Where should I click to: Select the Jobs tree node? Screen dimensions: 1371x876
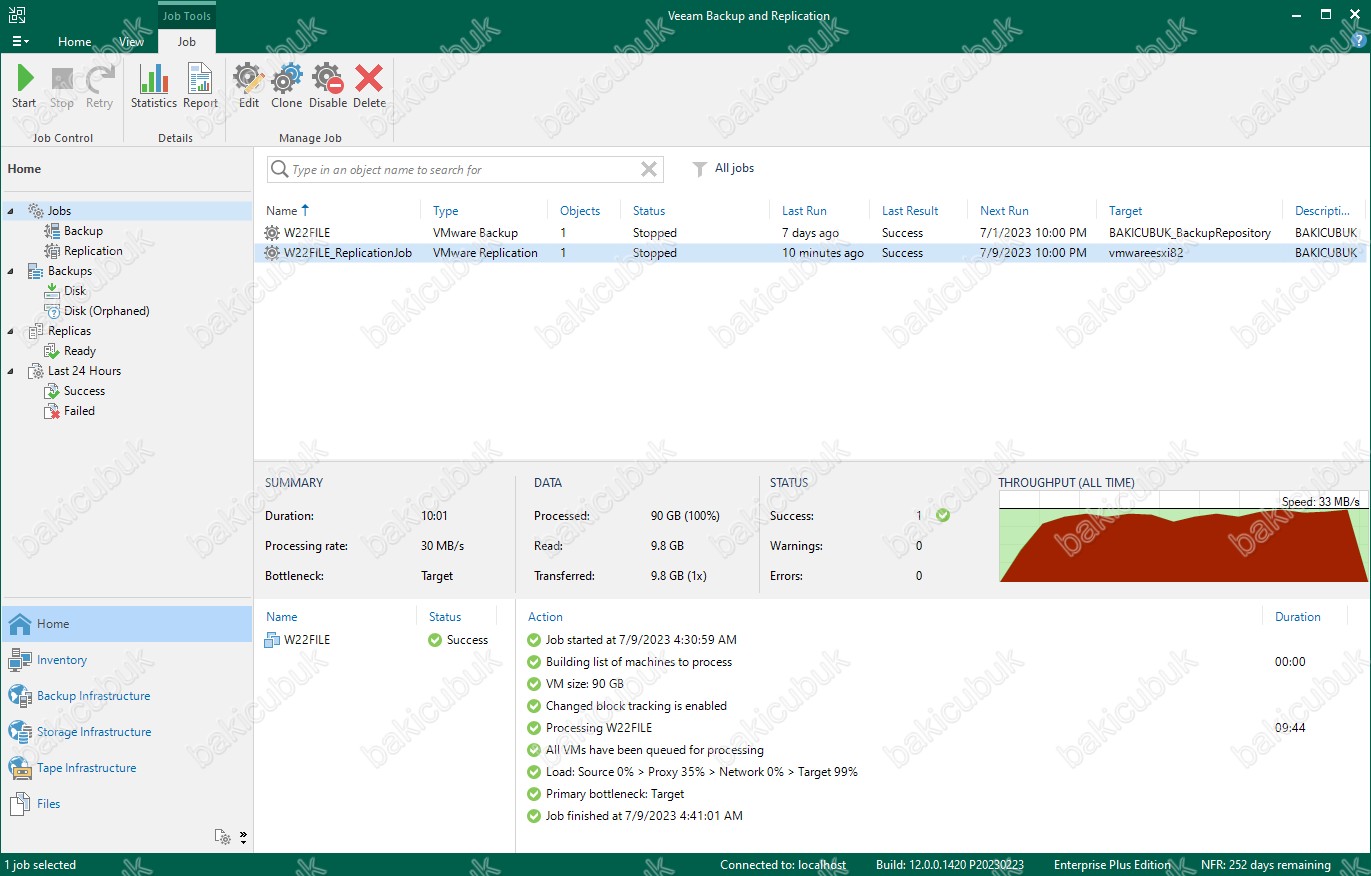[x=59, y=211]
